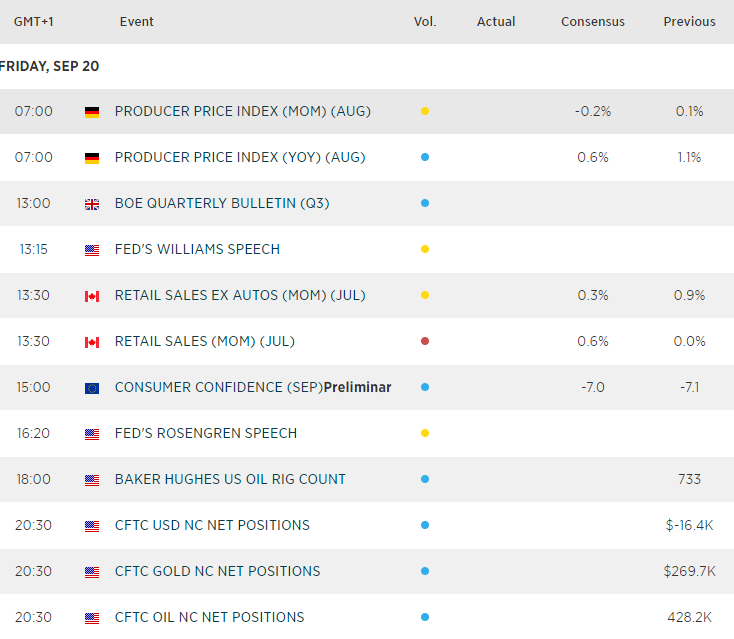Click the German flag beside Producer Price Index (MoM)
Viewport: 734px width, 639px height.
[92, 112]
